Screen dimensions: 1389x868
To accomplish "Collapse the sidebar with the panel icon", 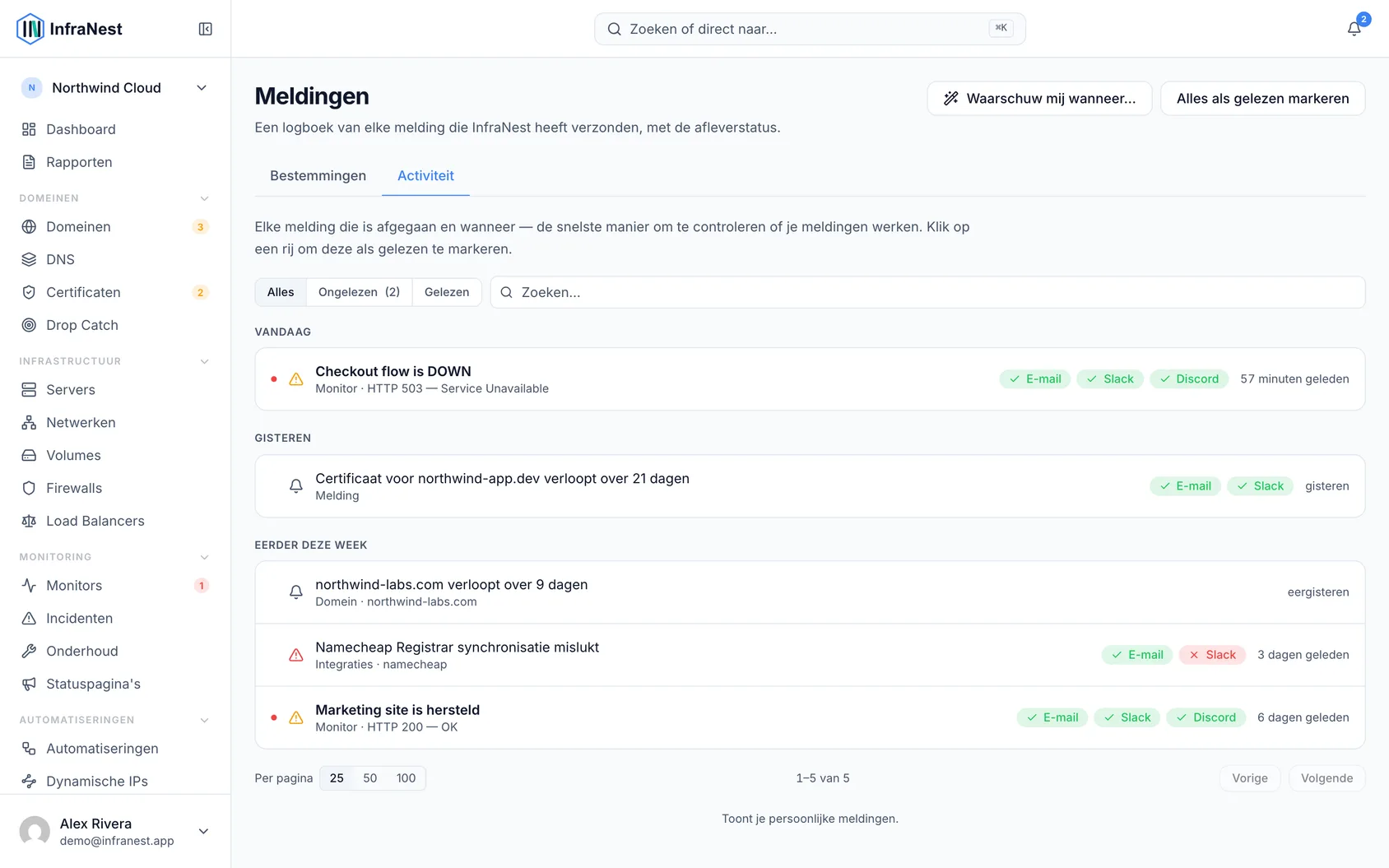I will coord(206,29).
